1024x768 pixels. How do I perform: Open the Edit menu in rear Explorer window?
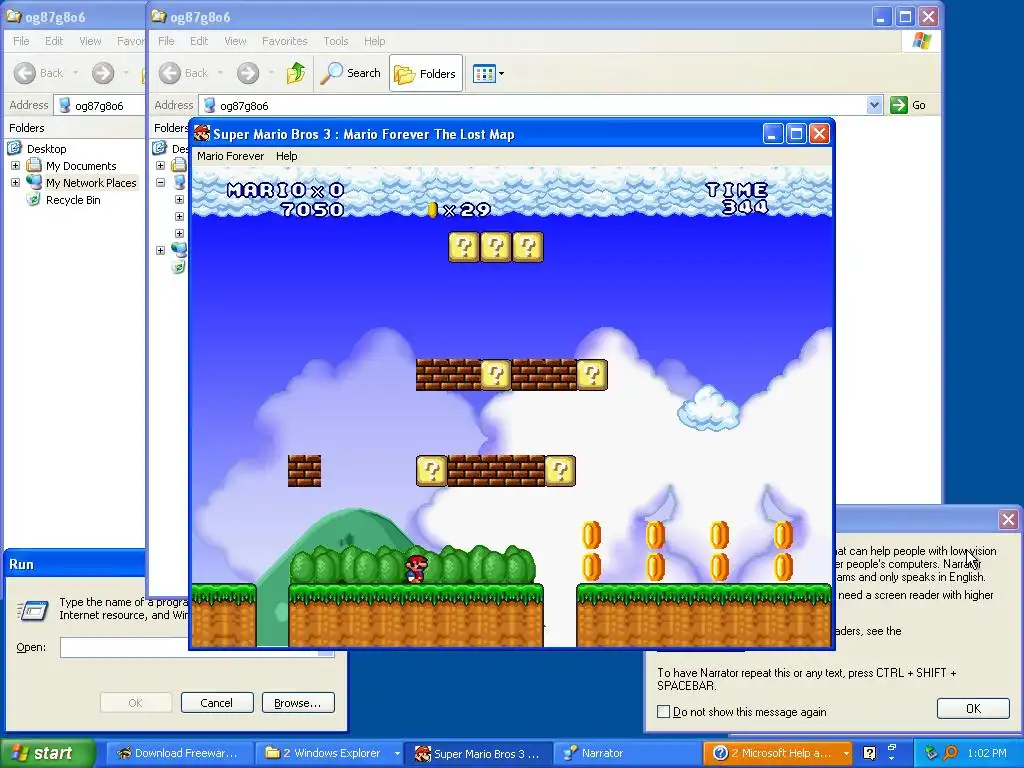(x=54, y=41)
